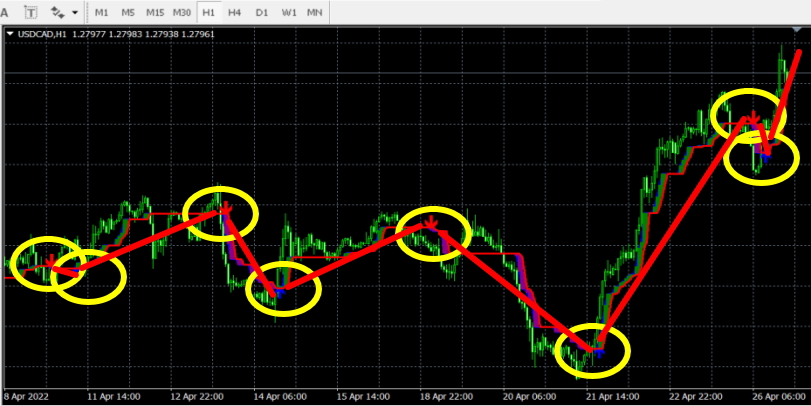The image size is (811, 406).
Task: Switch to D1 daily timeframe
Action: tap(262, 12)
